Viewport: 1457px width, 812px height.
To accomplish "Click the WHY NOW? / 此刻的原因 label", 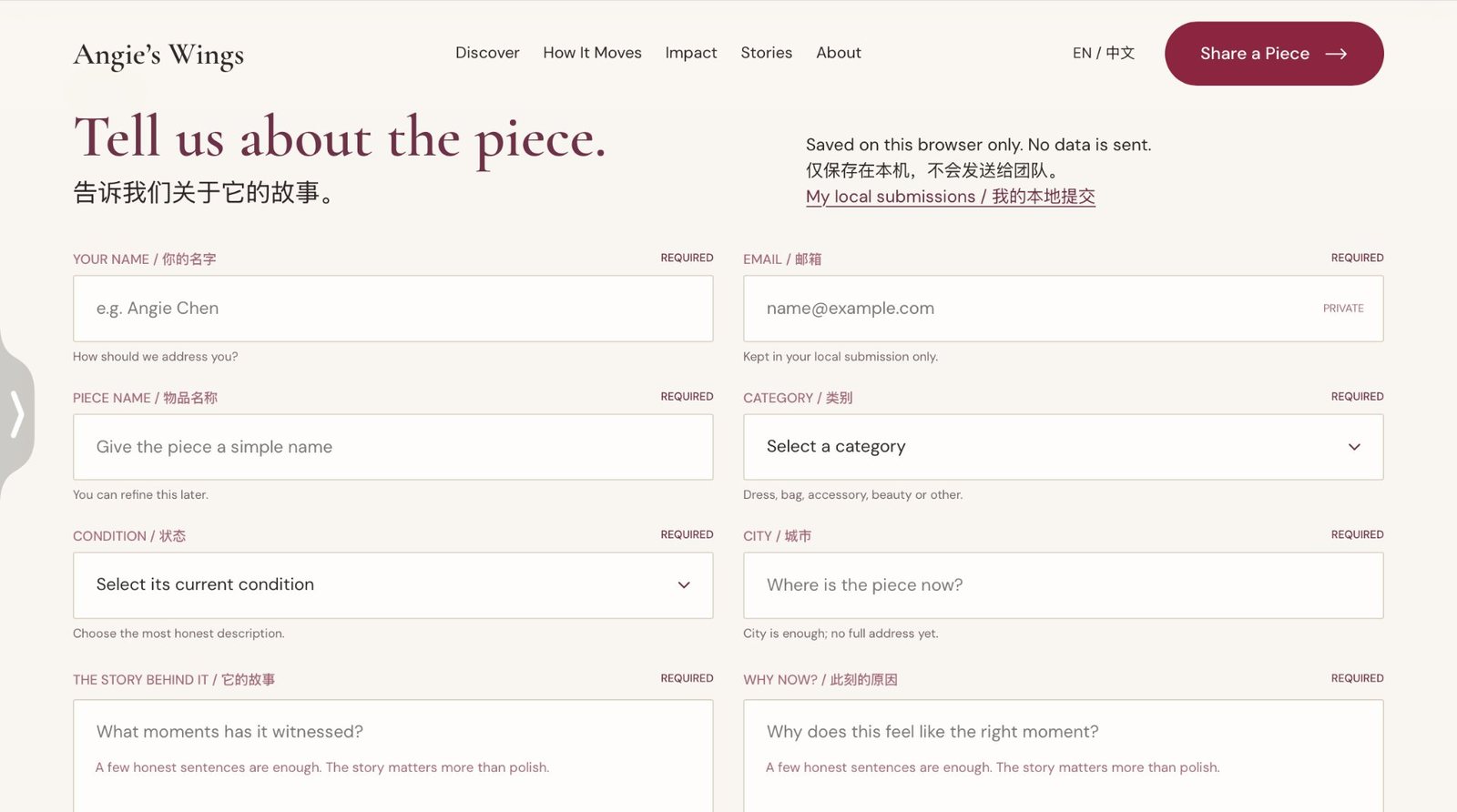I will [820, 680].
